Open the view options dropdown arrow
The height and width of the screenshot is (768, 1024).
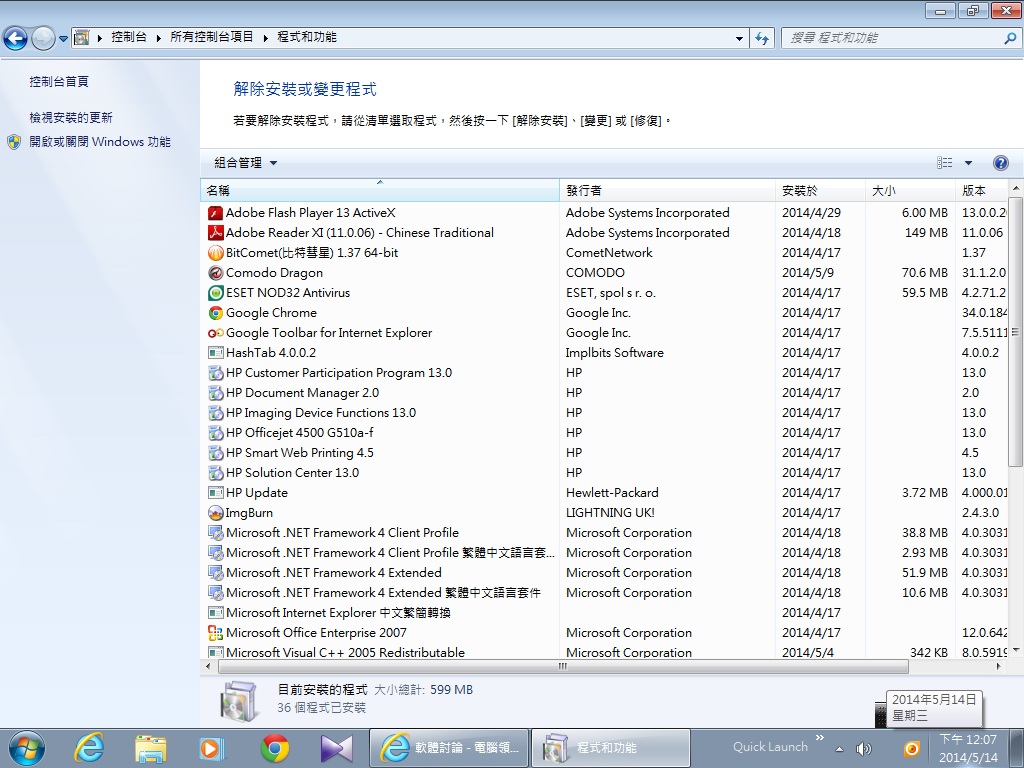coord(968,163)
